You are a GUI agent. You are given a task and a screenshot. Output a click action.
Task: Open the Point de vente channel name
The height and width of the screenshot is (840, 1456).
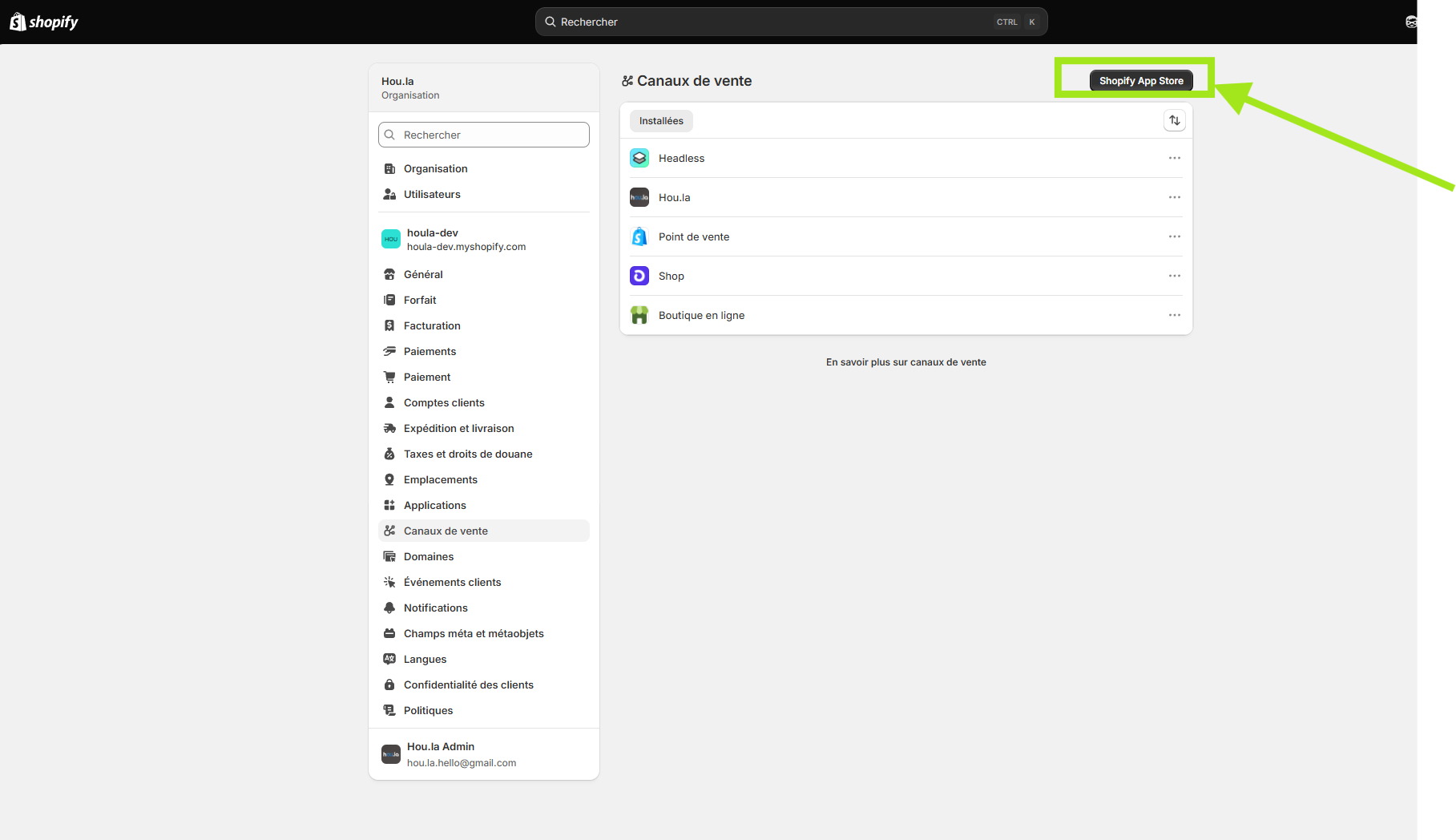(694, 236)
